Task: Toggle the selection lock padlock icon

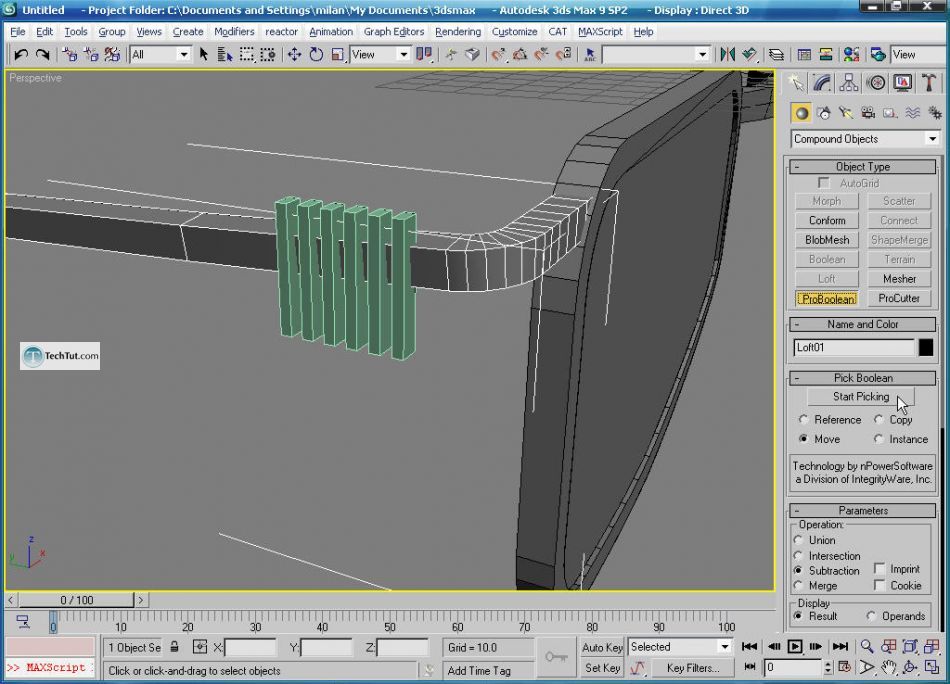Action: click(x=174, y=646)
